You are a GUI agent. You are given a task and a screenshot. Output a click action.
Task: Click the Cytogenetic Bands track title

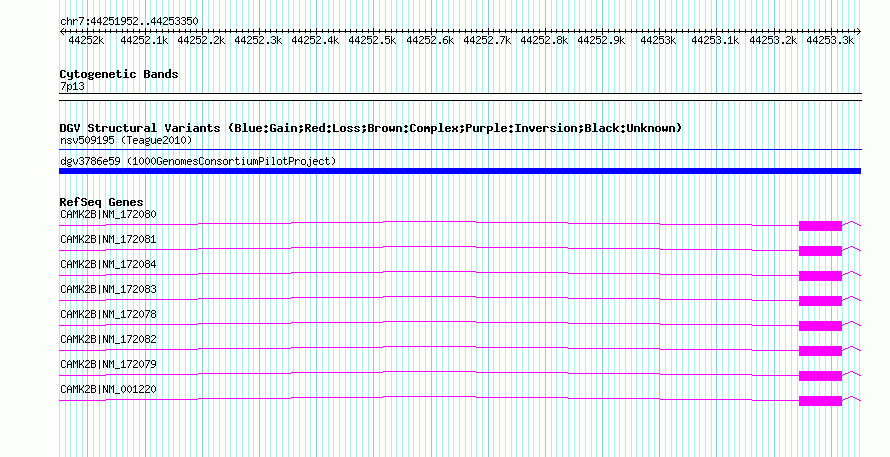(119, 74)
